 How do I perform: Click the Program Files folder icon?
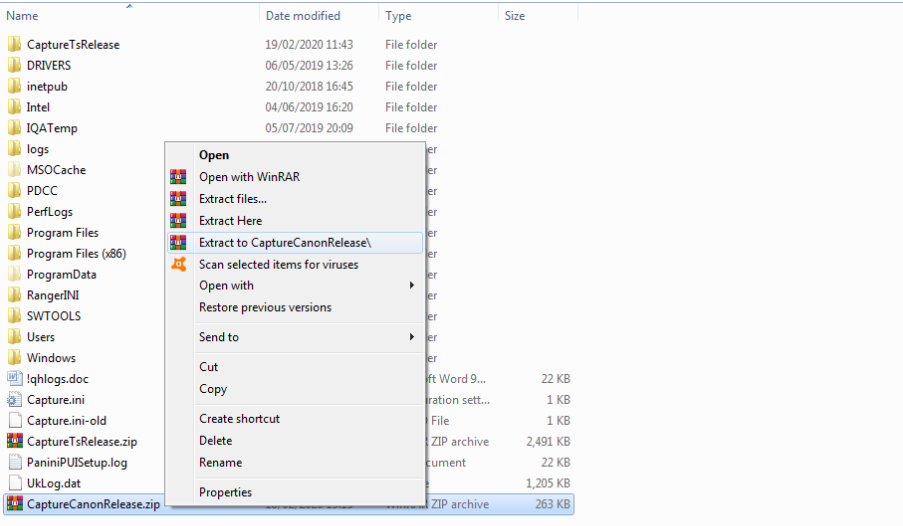[x=14, y=232]
